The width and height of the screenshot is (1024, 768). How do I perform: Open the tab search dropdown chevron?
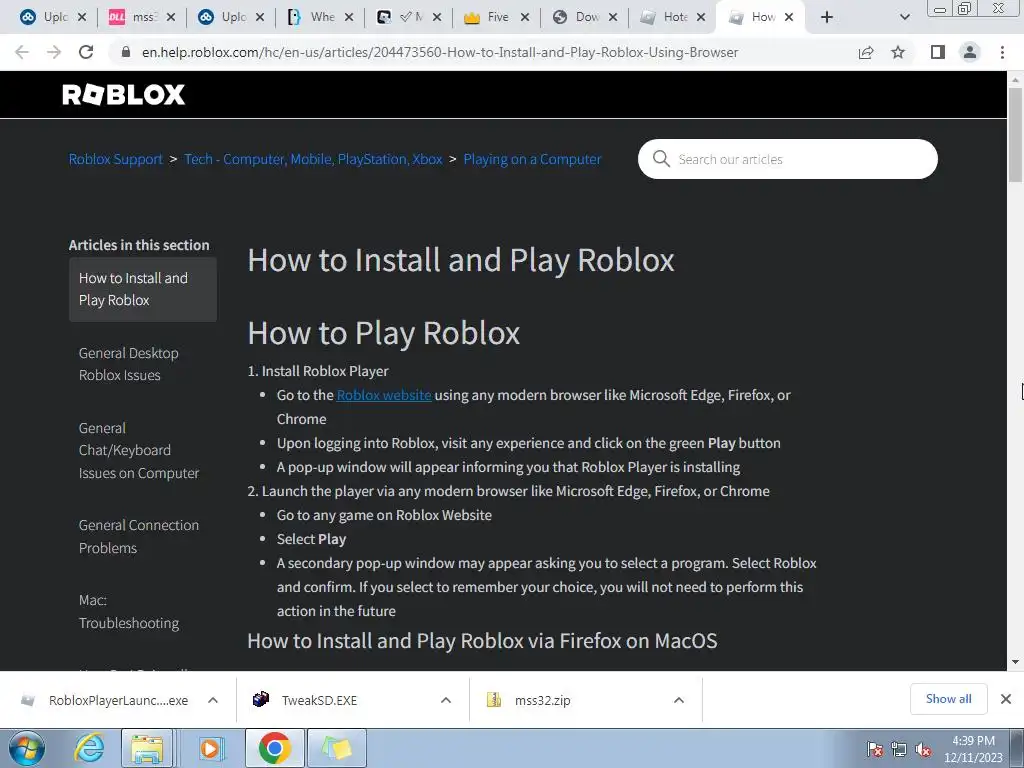[904, 17]
